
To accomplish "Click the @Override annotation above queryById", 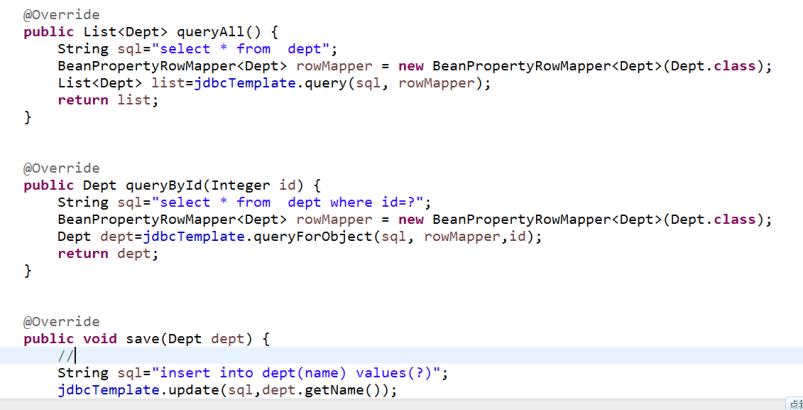I will tap(61, 168).
